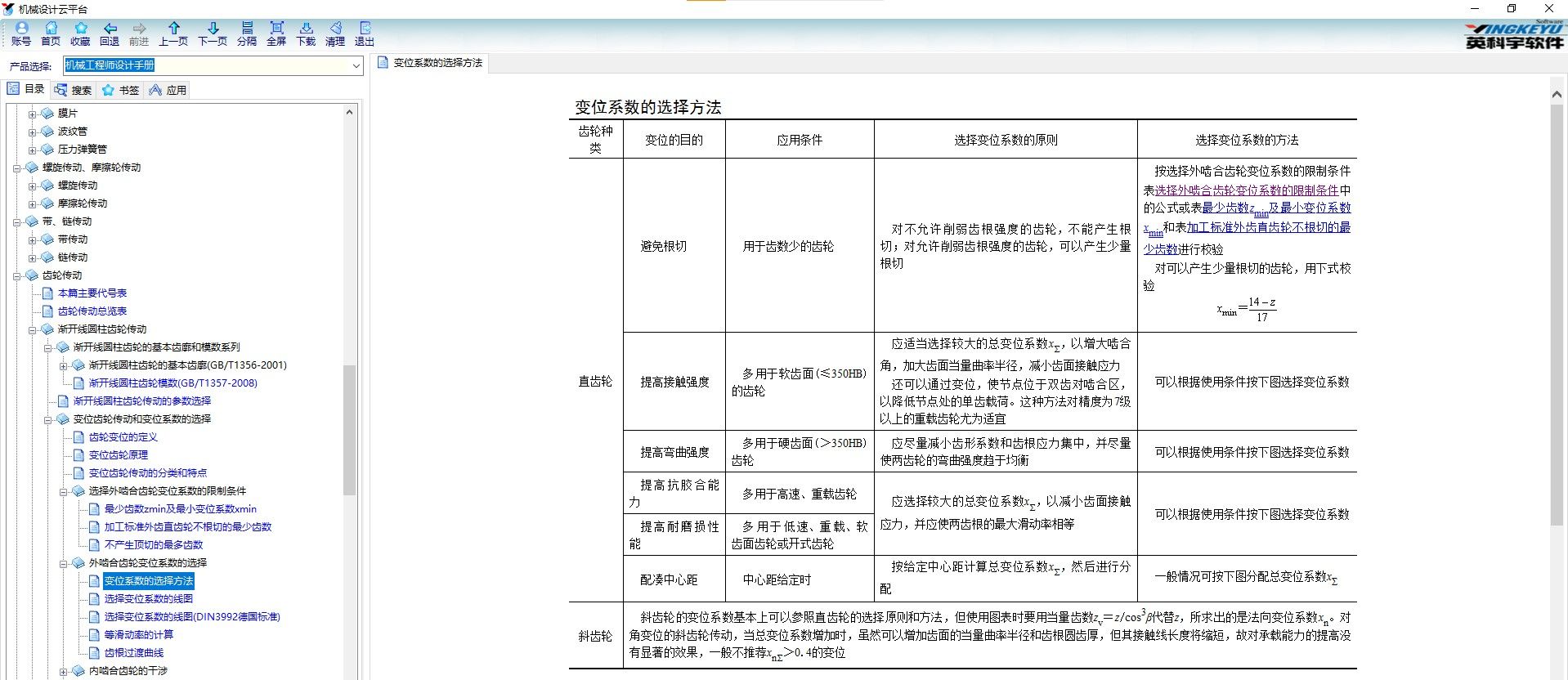This screenshot has height=680, width=1568.
Task: Open 齿根过渡曲线 page
Action: [133, 653]
